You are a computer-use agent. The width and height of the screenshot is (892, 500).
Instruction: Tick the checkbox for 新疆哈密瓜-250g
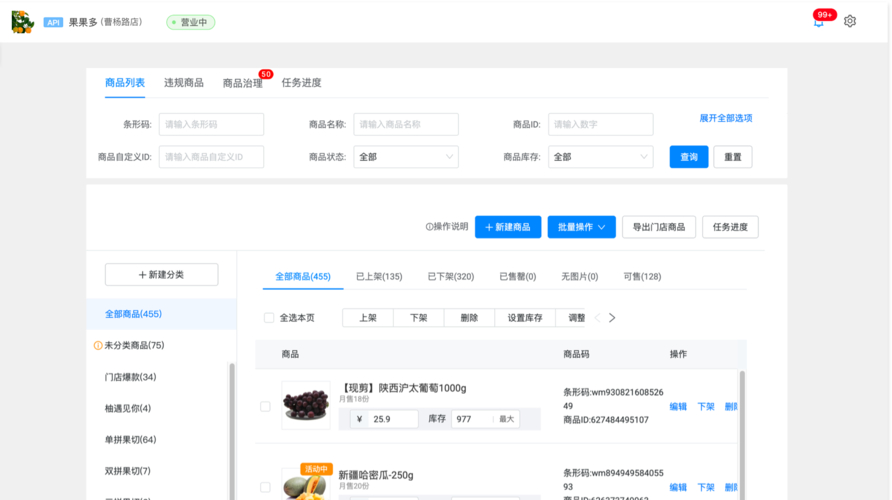(x=265, y=488)
